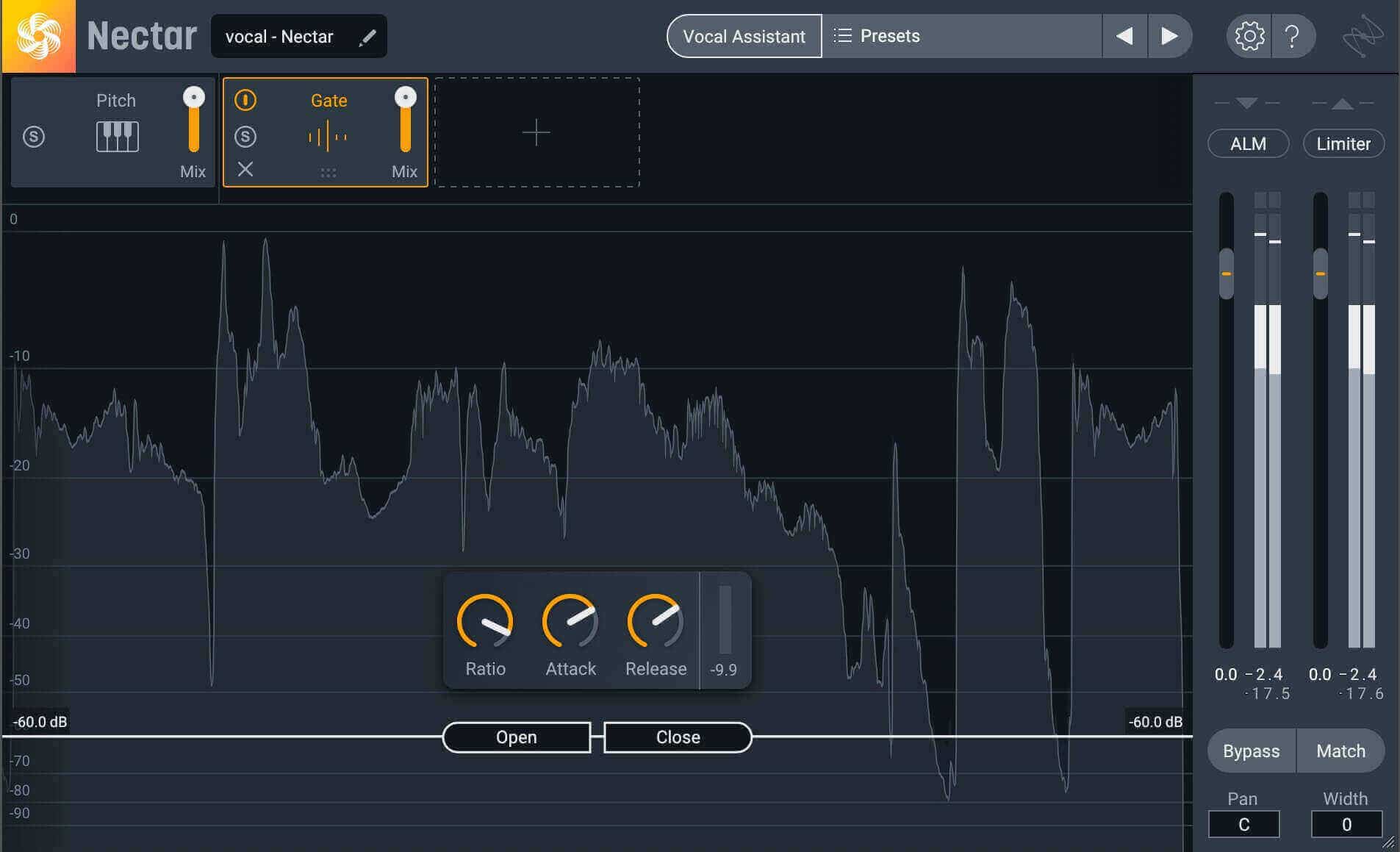
Task: Click the Width value field
Action: (x=1346, y=824)
